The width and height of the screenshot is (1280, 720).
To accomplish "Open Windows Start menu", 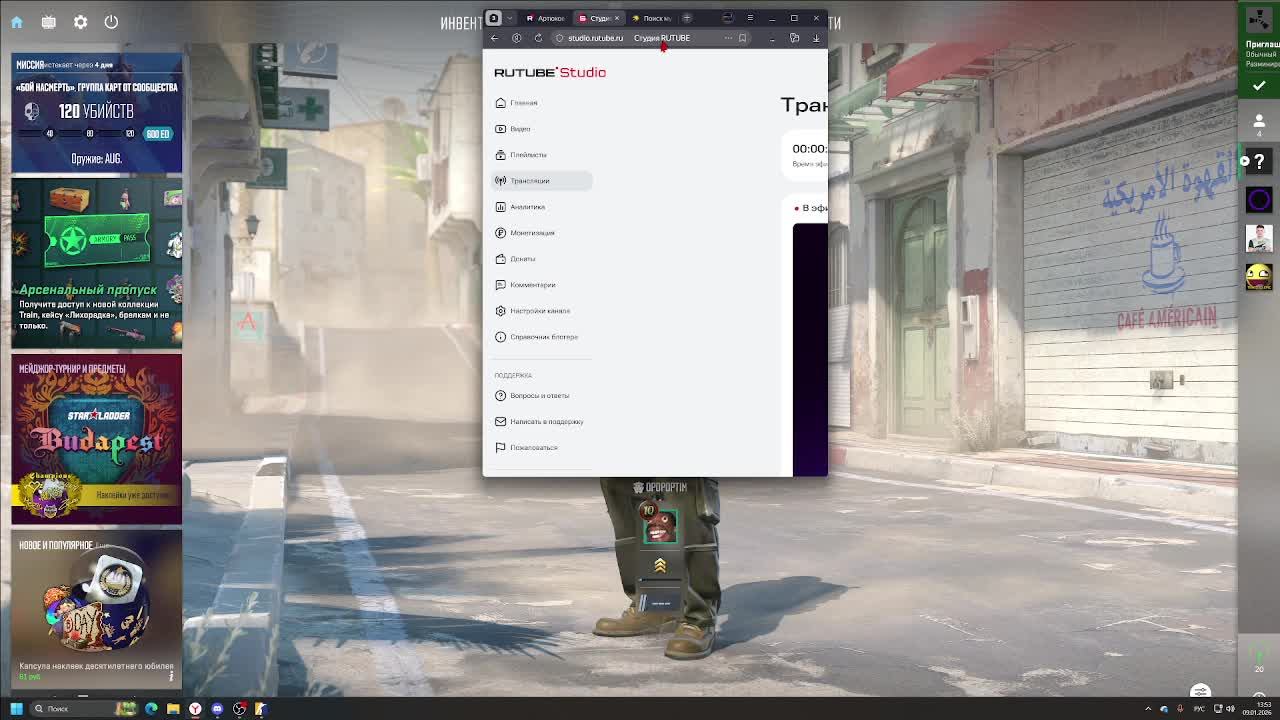I will [16, 709].
